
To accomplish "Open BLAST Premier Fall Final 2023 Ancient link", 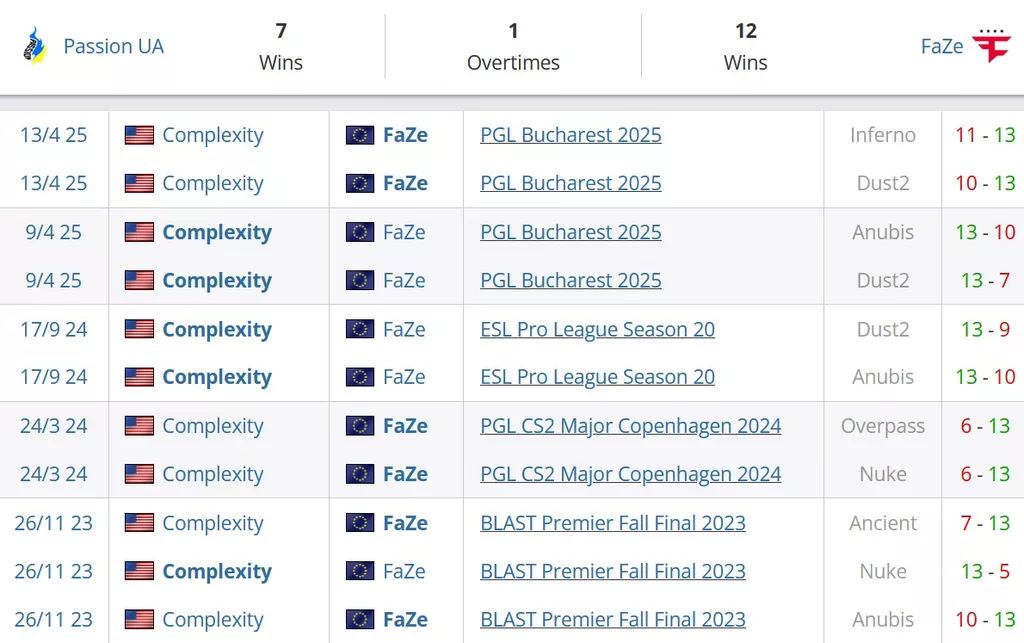I will click(x=612, y=523).
